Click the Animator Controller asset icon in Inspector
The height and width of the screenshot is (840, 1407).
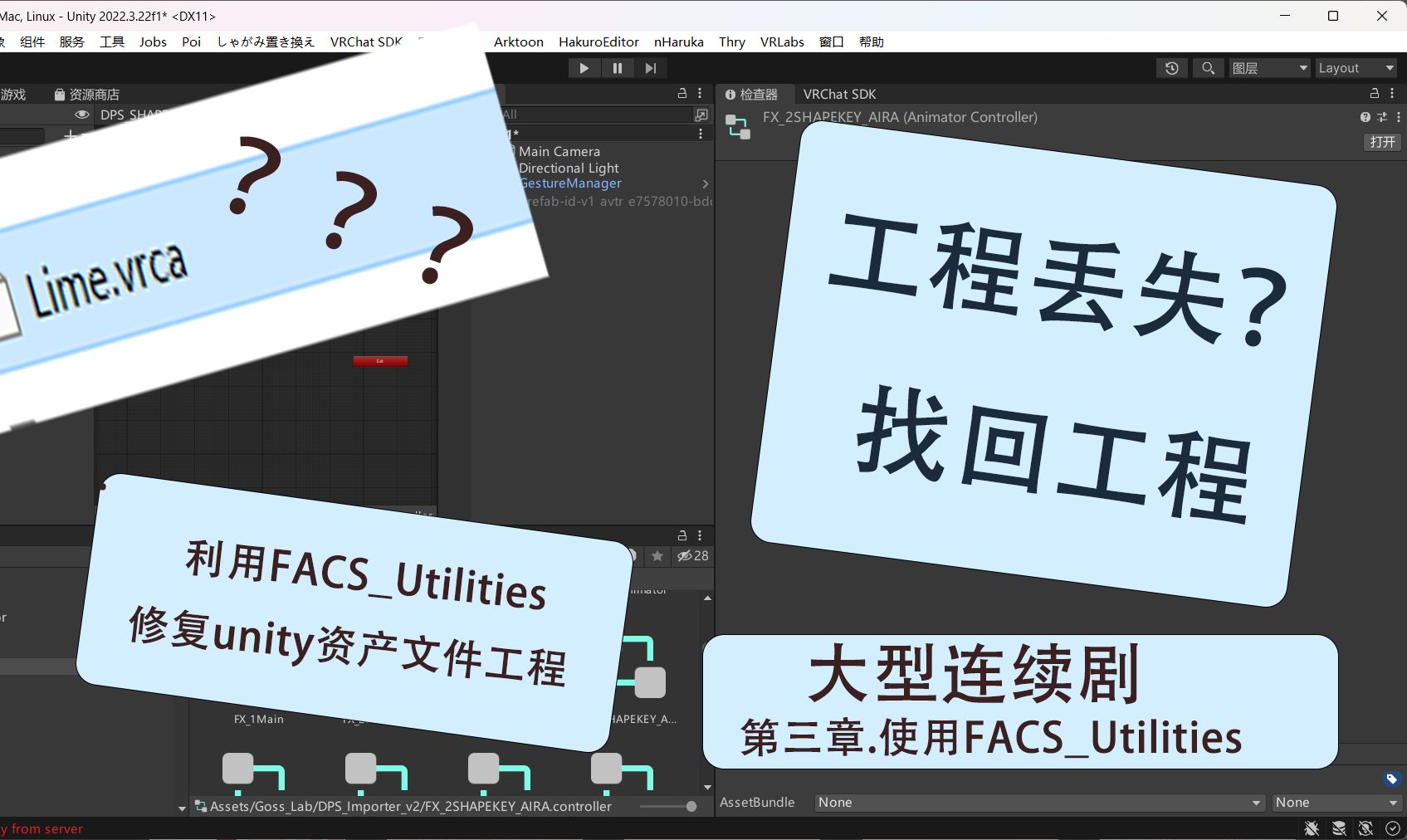(x=738, y=127)
